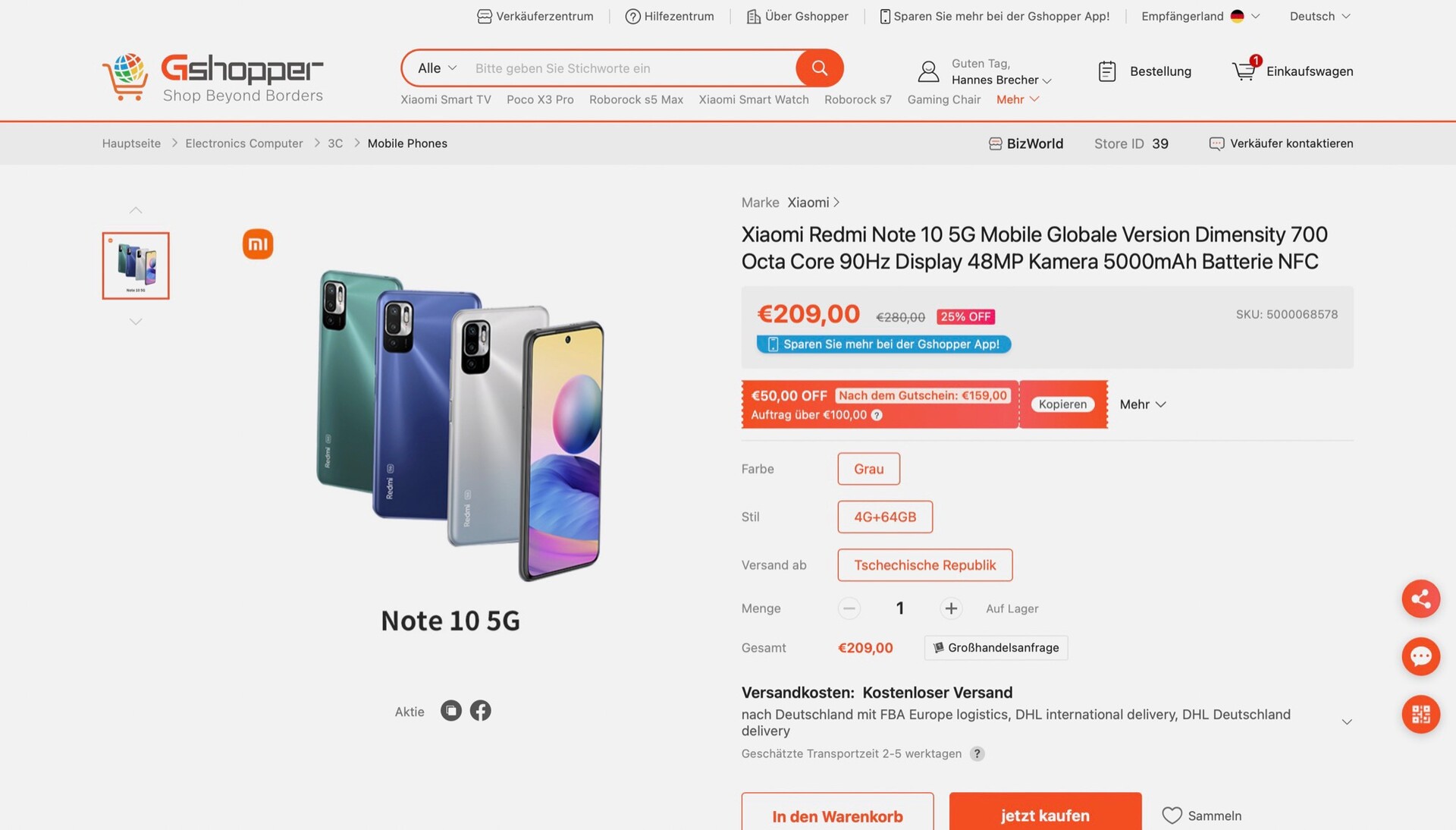Click the floating share button
Image resolution: width=1456 pixels, height=830 pixels.
[1420, 599]
